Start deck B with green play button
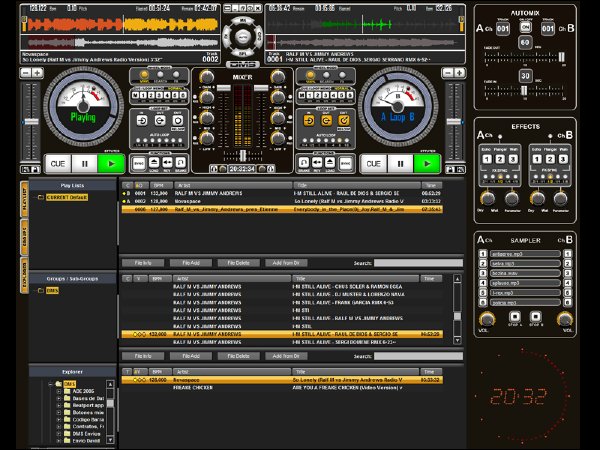The width and height of the screenshot is (600, 450). tap(427, 164)
